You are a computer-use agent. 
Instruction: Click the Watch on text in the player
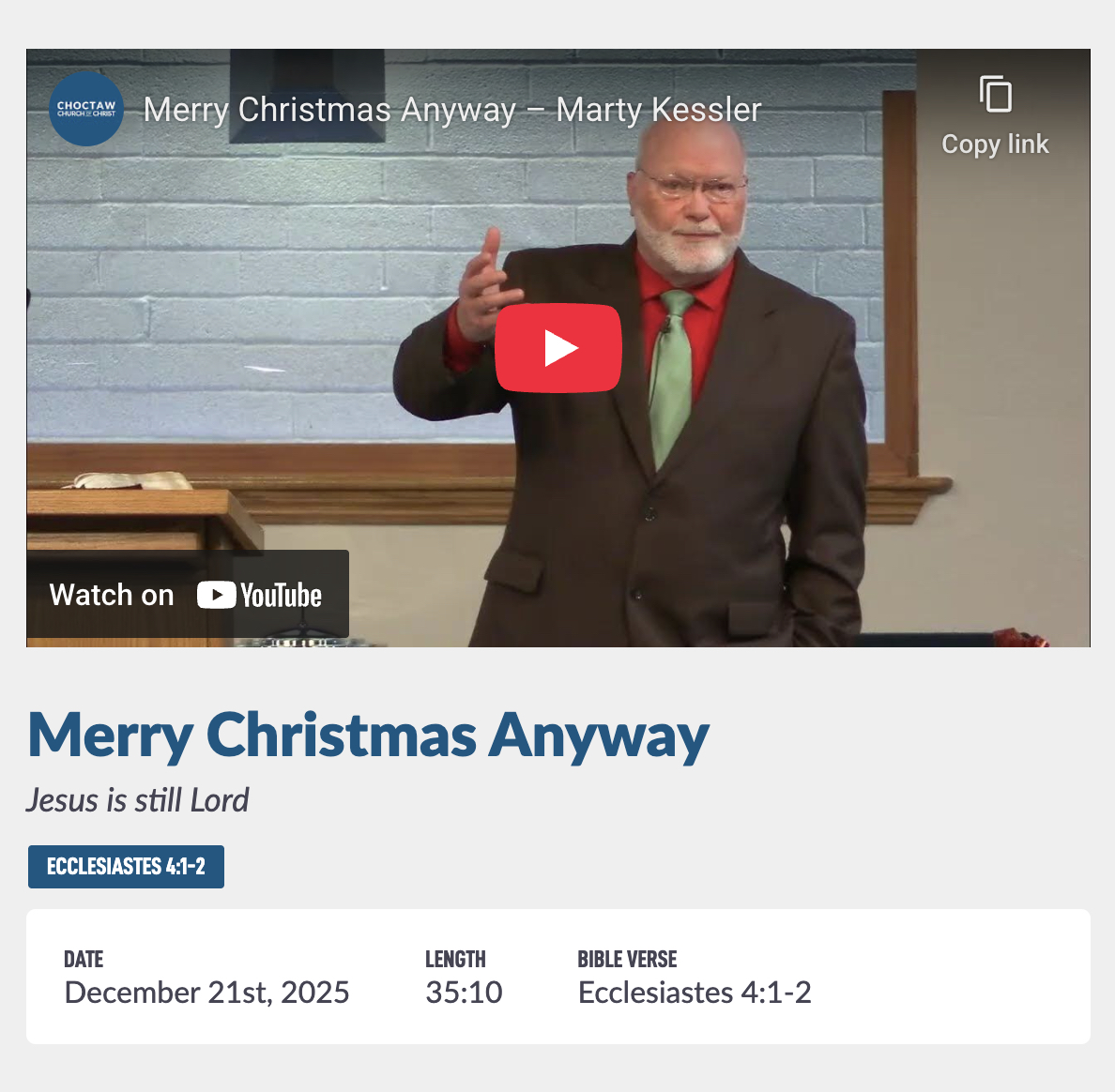pyautogui.click(x=112, y=595)
